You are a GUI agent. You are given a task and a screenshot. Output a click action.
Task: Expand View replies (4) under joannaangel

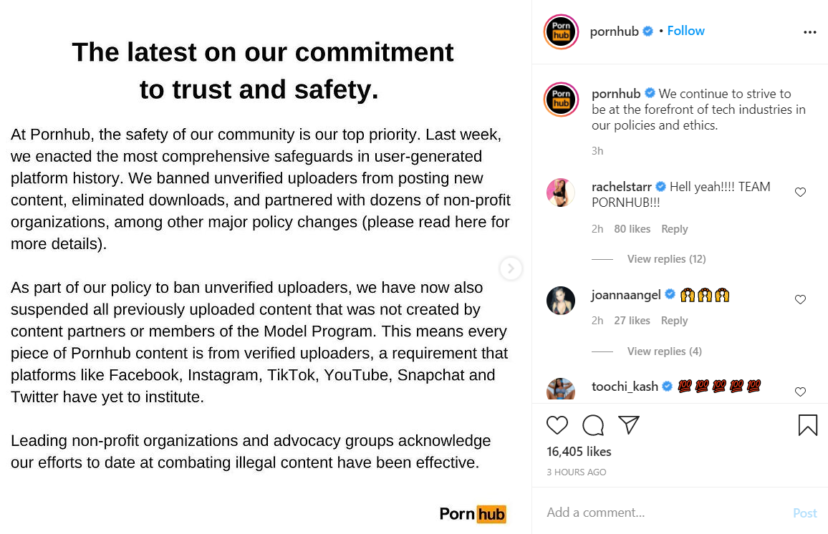[x=664, y=351]
